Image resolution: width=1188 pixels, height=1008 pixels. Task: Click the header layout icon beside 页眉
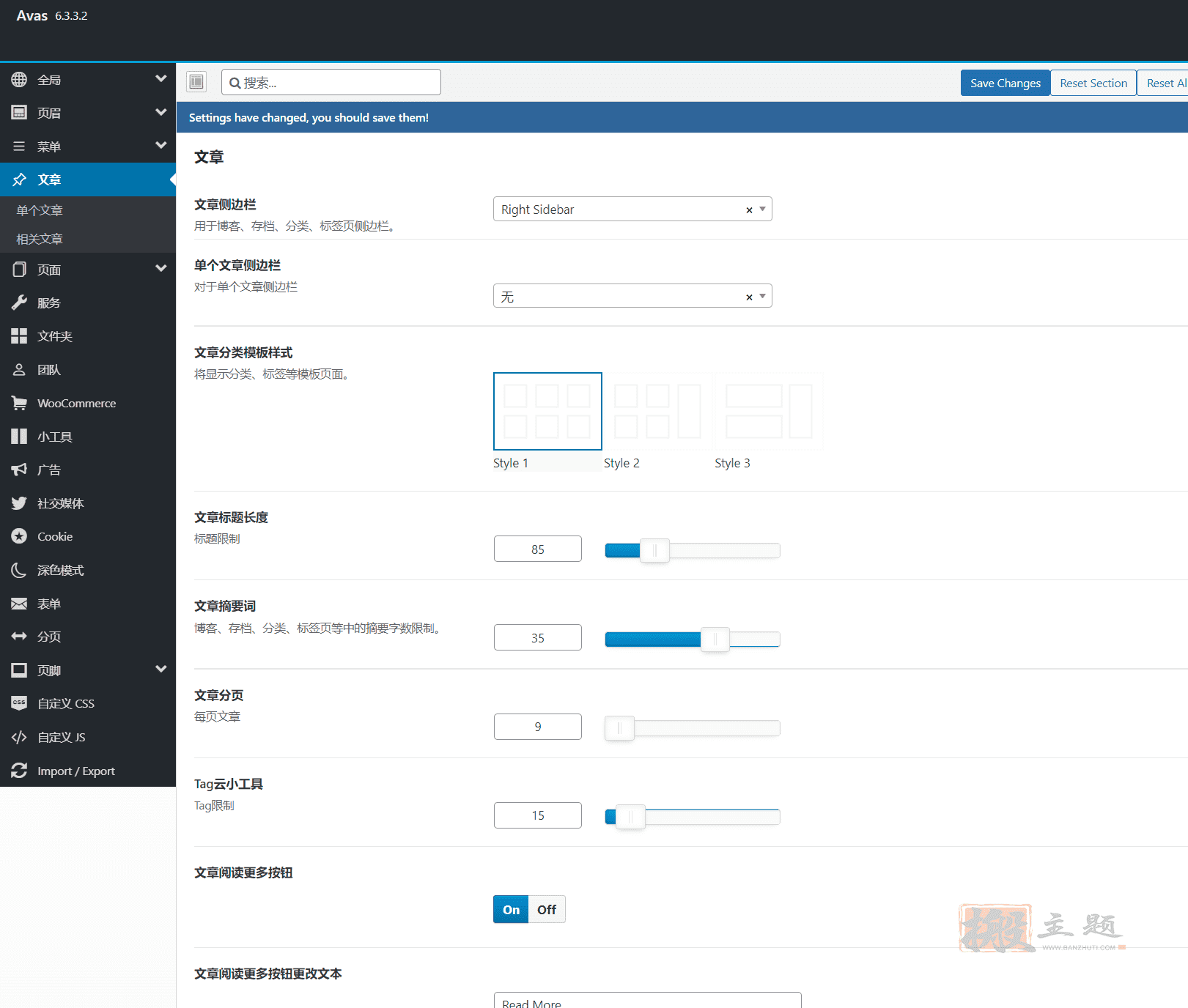19,112
